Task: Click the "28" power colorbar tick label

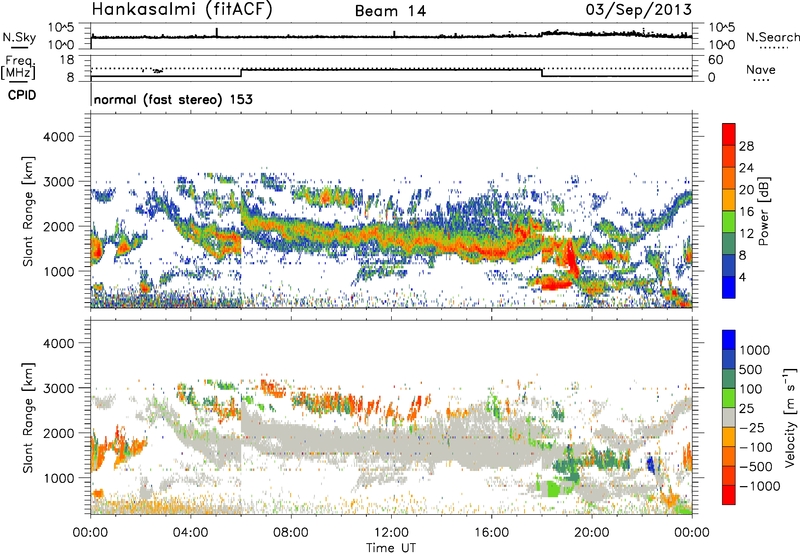Action: point(746,146)
